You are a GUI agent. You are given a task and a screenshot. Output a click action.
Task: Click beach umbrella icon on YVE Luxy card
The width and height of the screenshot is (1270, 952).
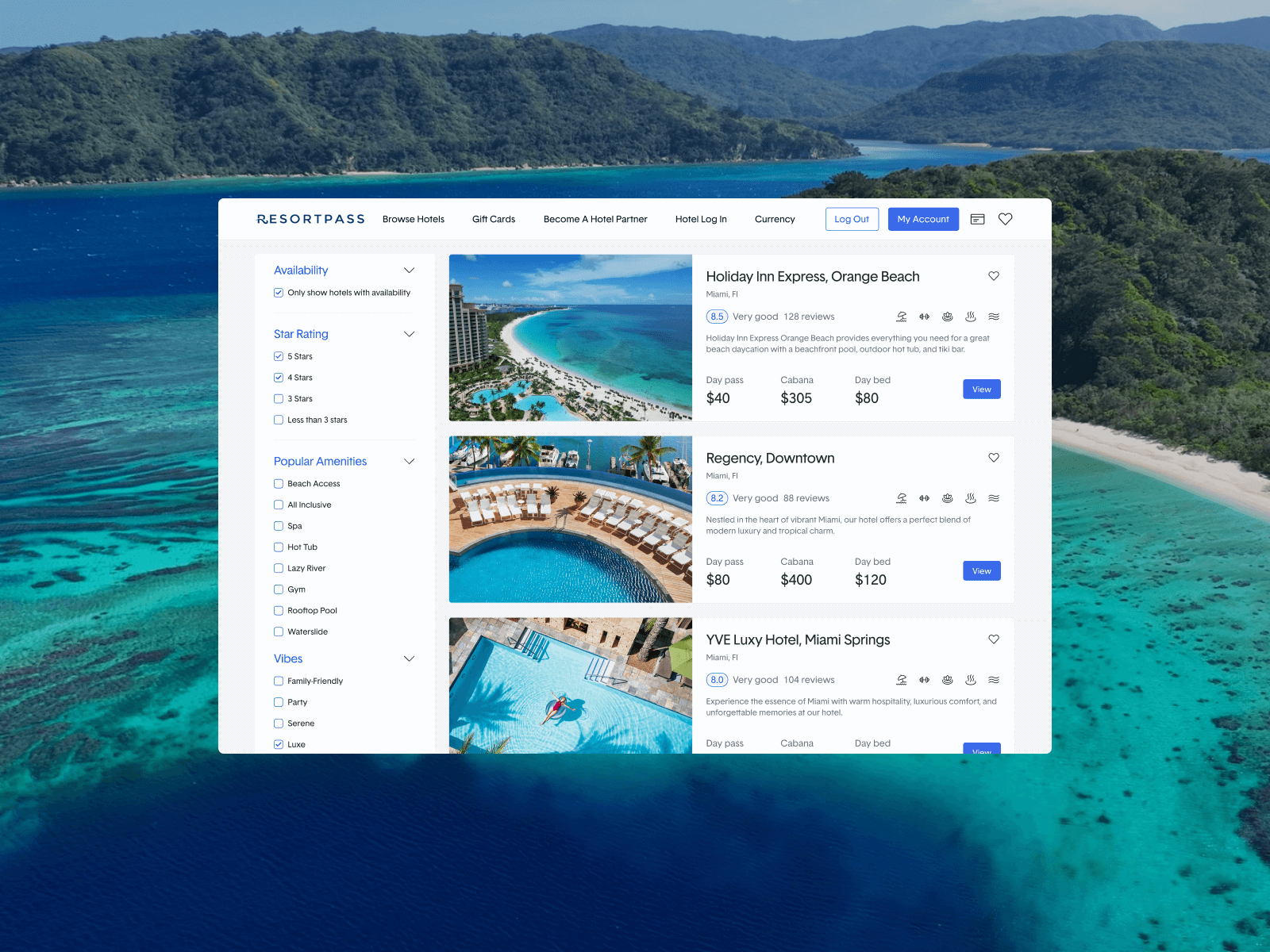coord(902,680)
